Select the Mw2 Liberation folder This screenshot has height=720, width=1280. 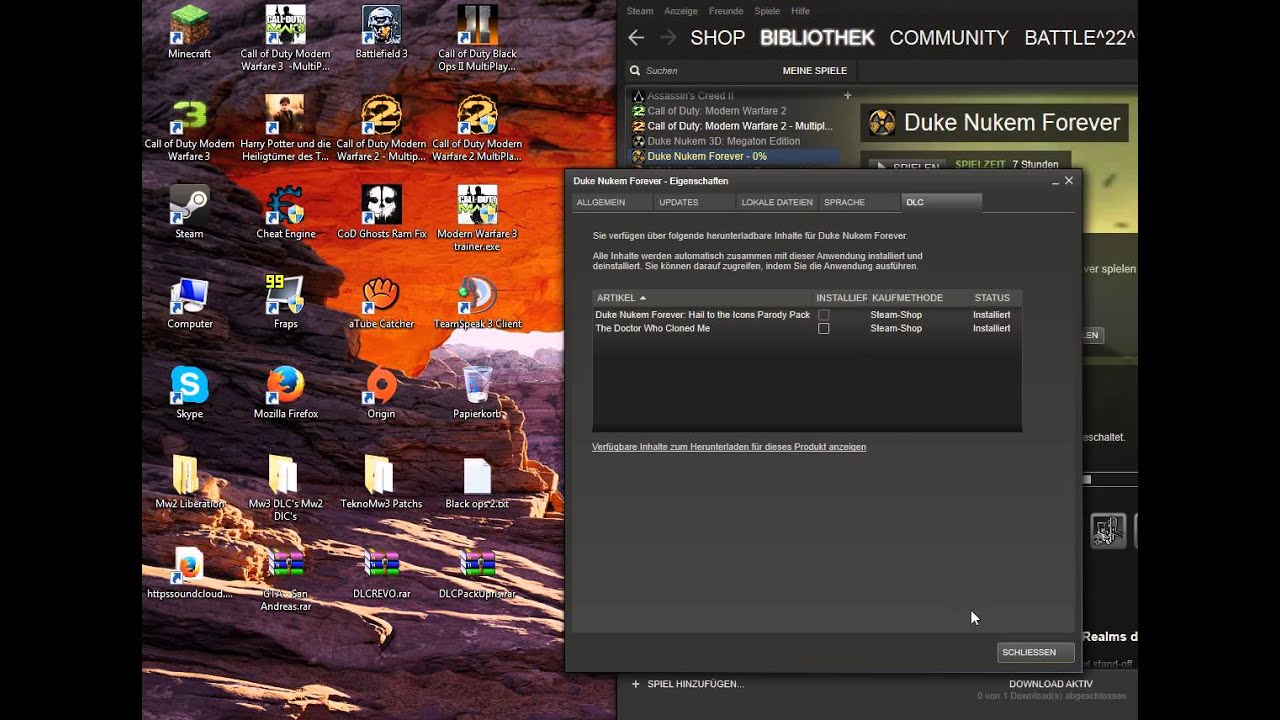click(189, 483)
